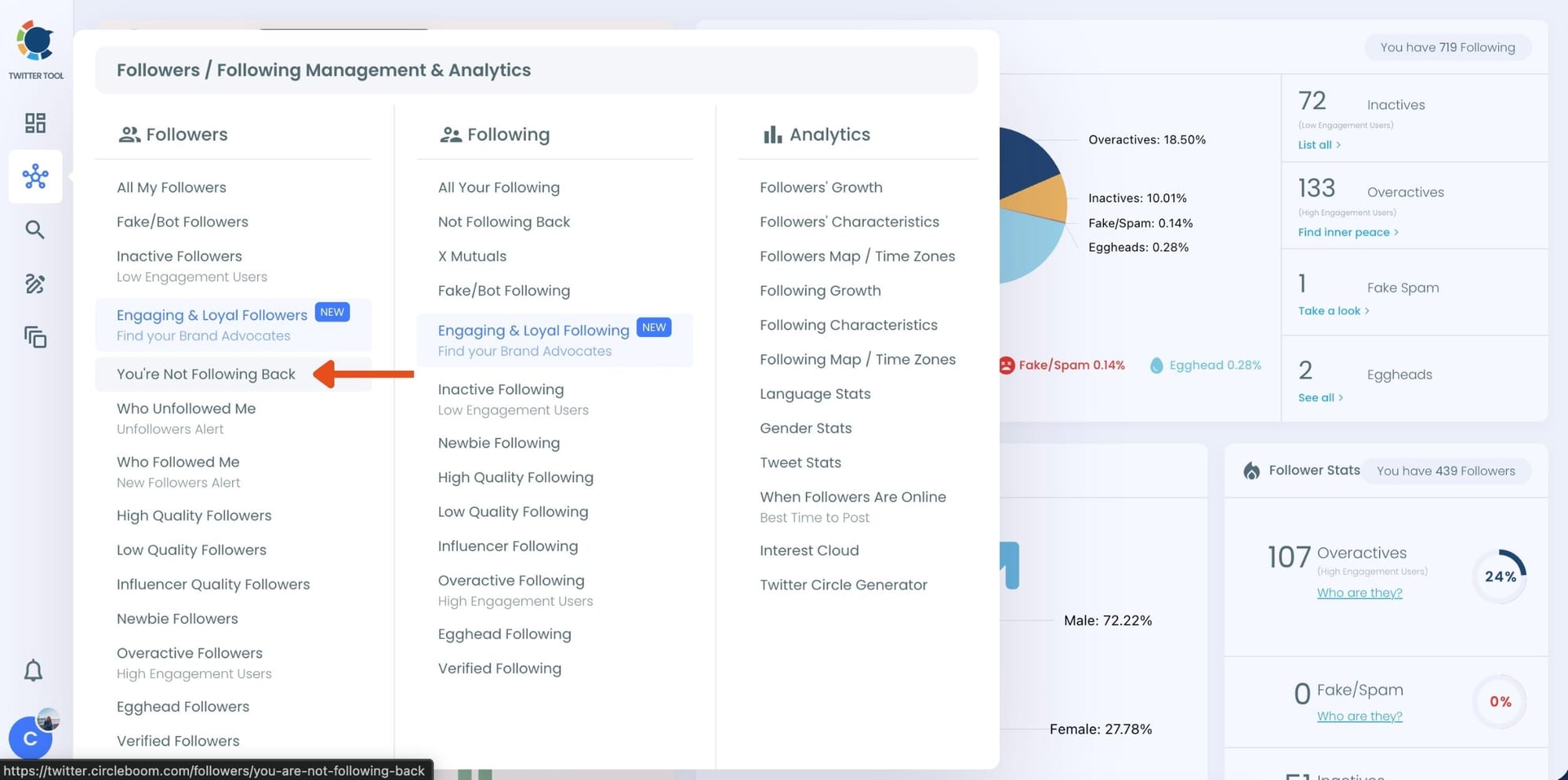Viewport: 1568px width, 780px height.
Task: Click the Circleboom Twitter Tool logo
Action: pos(36,47)
